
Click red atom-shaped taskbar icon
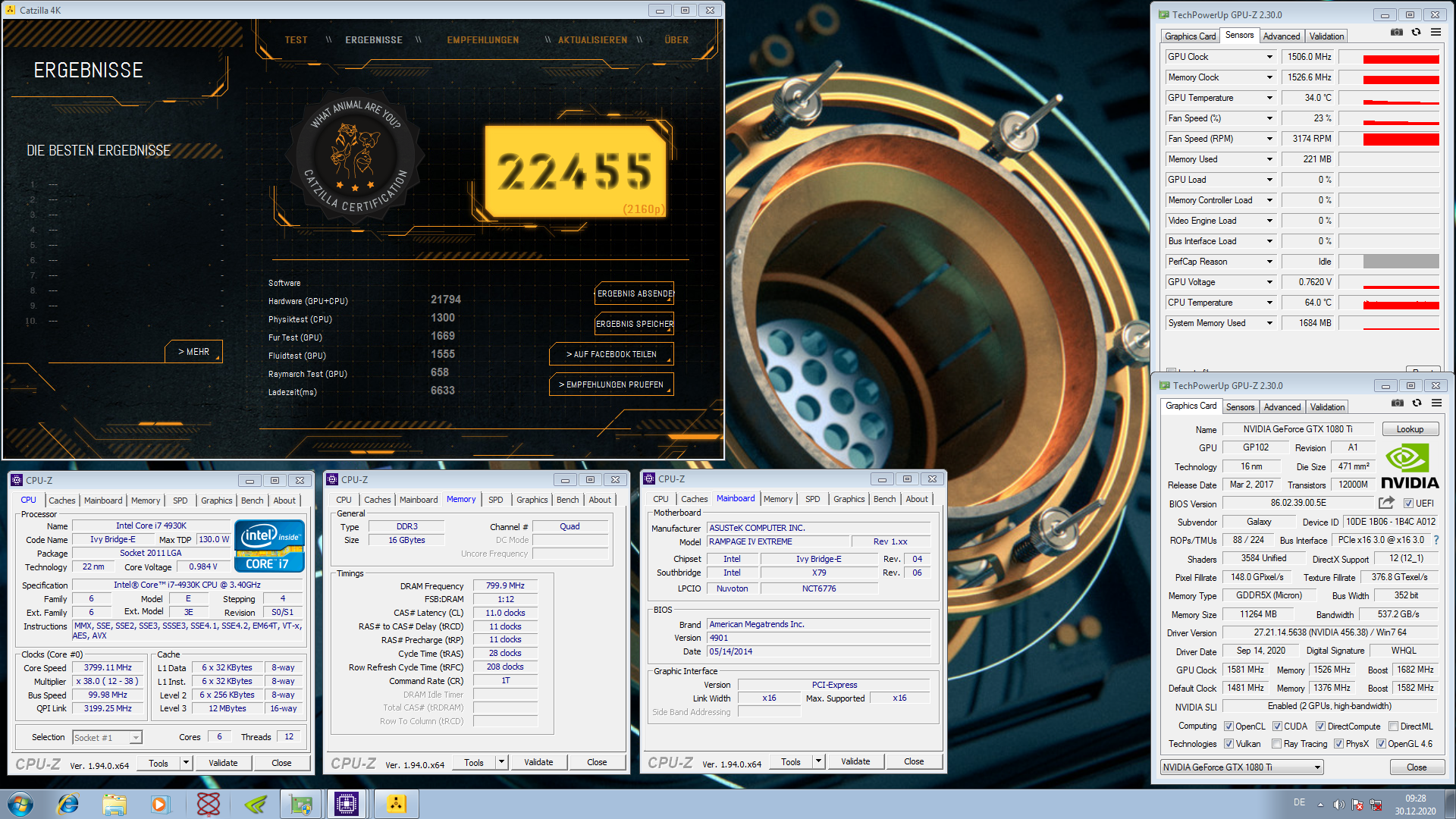pos(208,804)
